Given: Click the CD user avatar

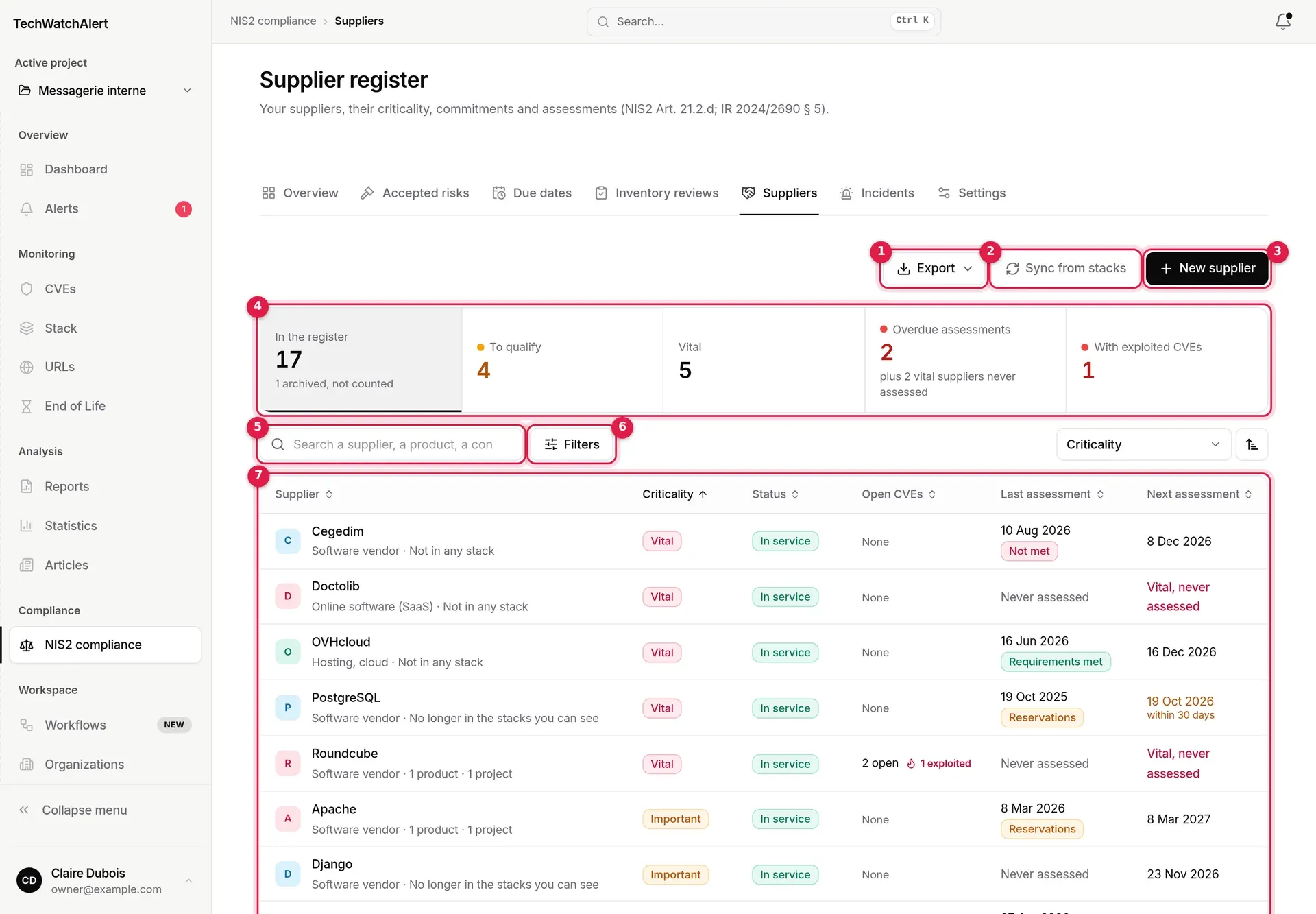Looking at the screenshot, I should pos(29,880).
